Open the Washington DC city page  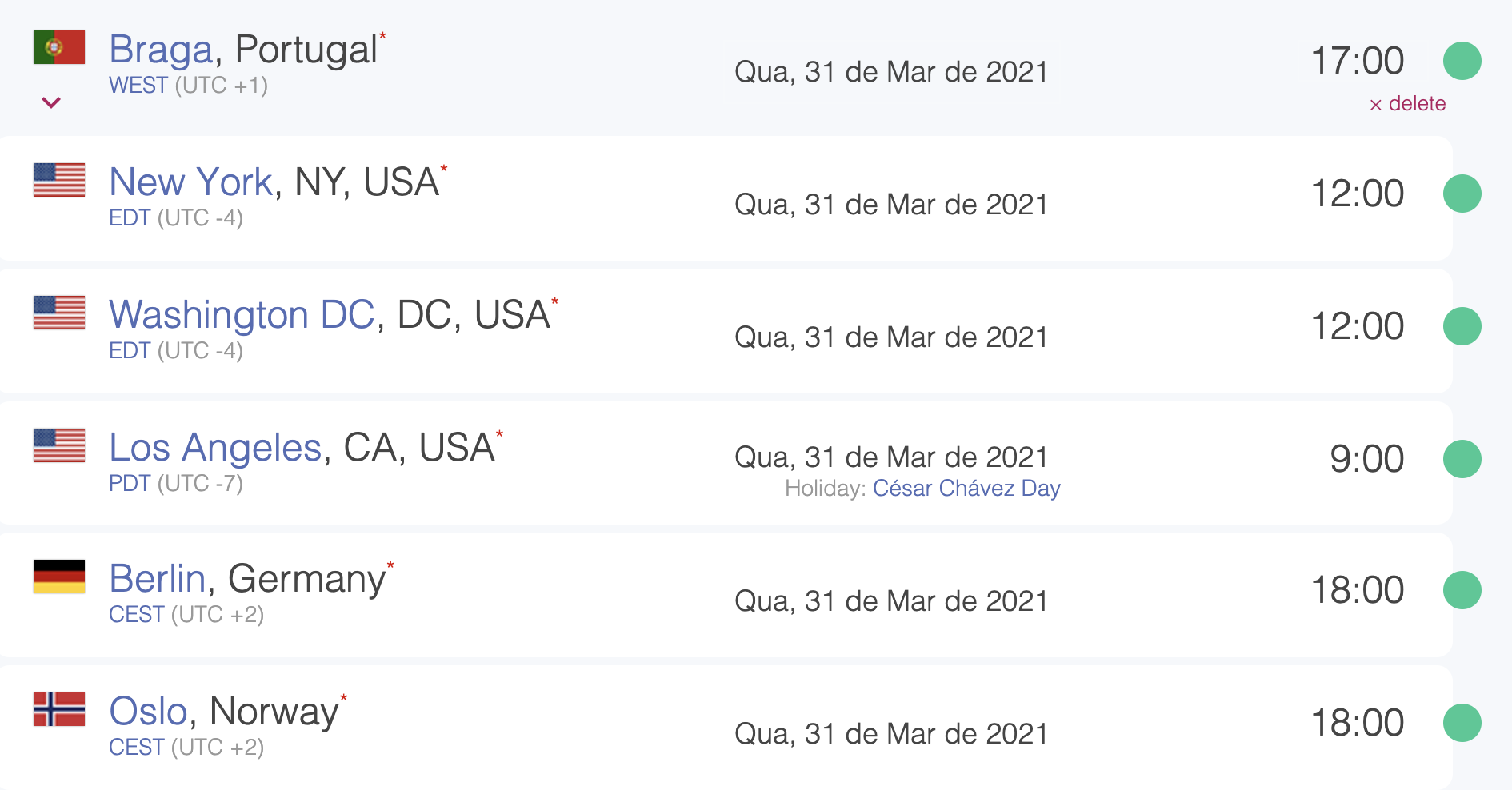coord(242,313)
